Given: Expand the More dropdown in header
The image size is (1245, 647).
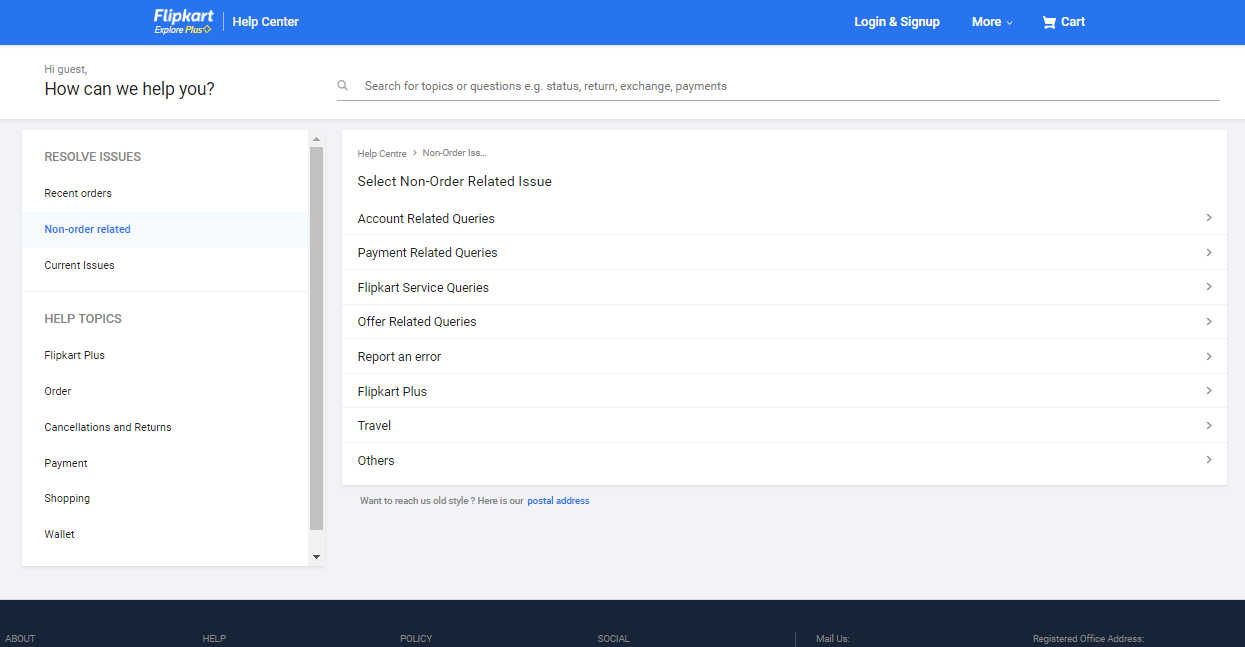Looking at the screenshot, I should tap(992, 22).
